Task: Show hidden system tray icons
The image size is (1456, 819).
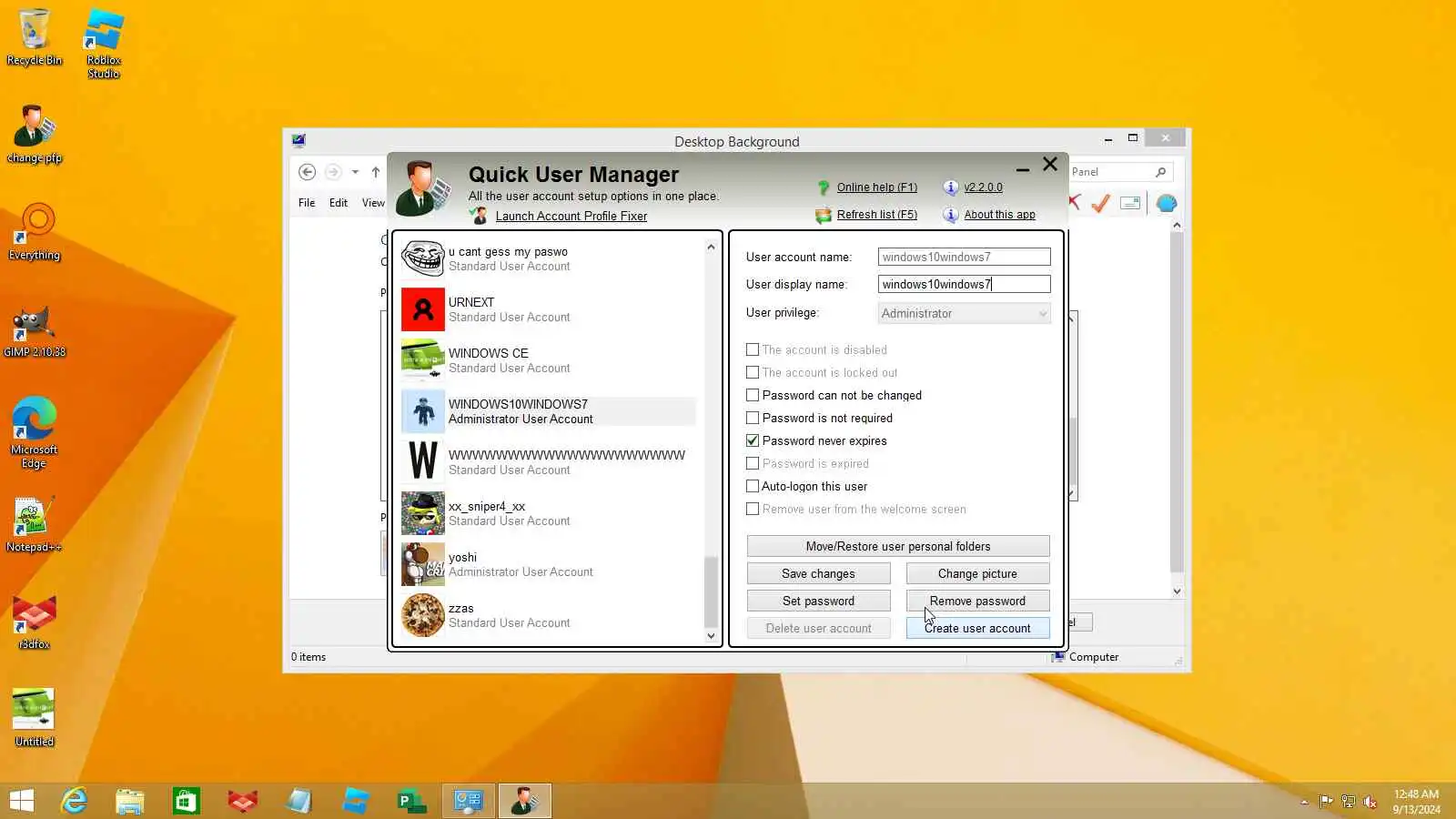Action: pos(1305,802)
